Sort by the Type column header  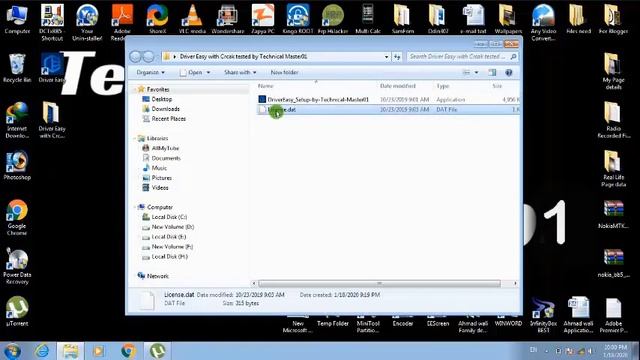pos(443,86)
